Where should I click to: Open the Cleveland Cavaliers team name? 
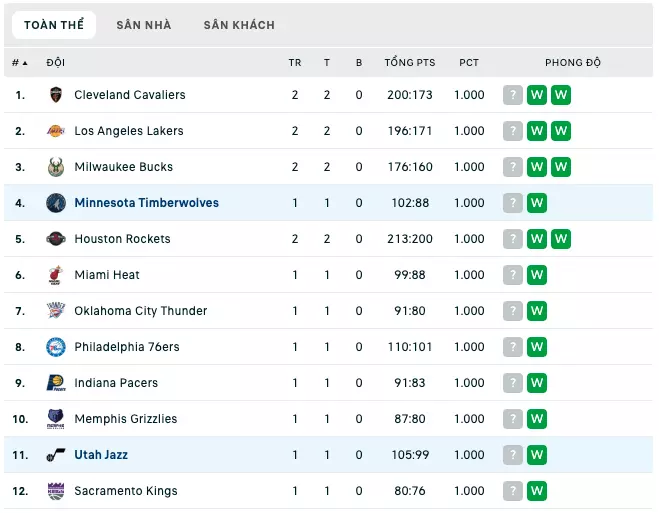[x=130, y=95]
